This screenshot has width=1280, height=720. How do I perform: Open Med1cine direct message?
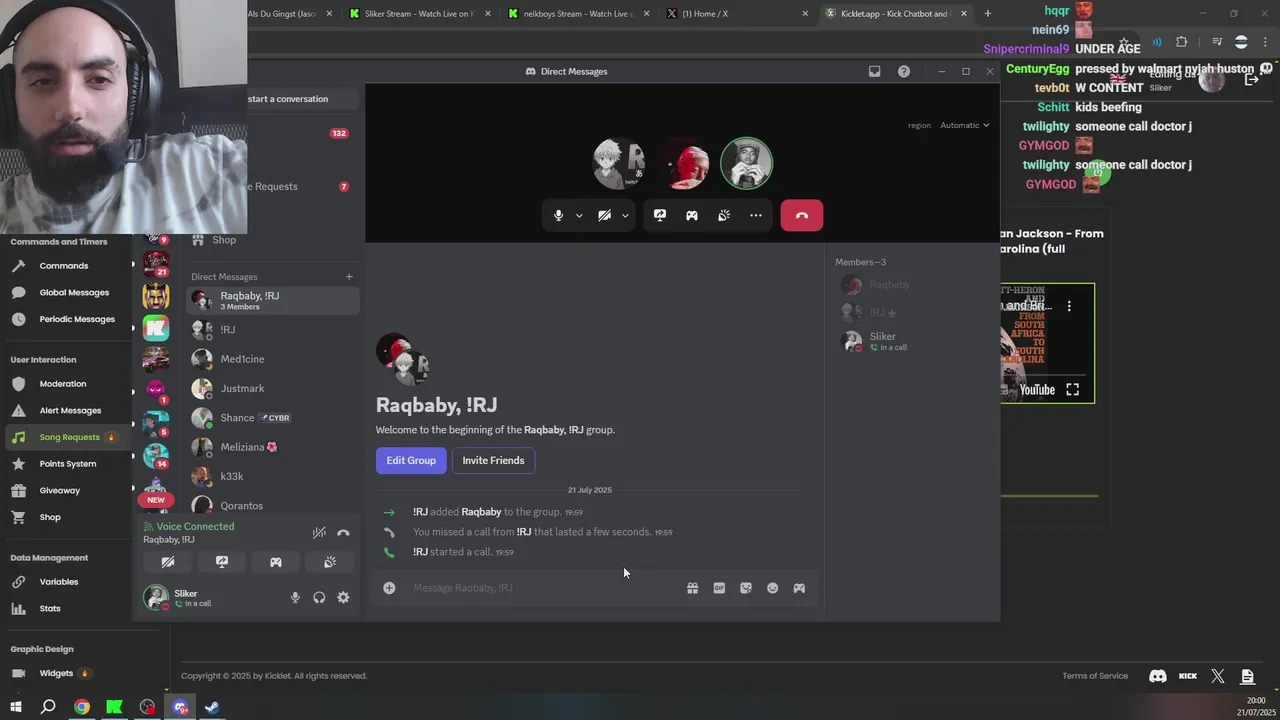tap(272, 359)
